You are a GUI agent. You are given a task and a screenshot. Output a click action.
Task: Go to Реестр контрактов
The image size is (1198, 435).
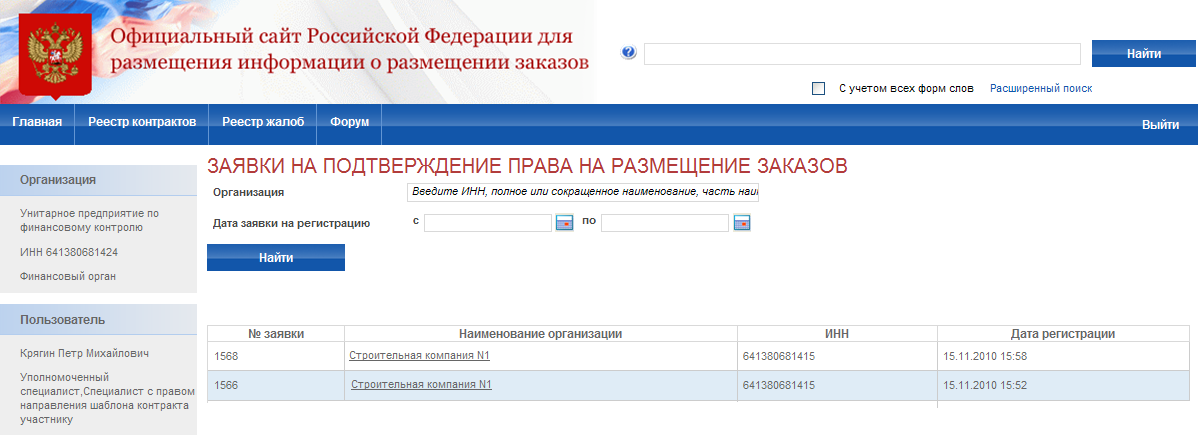coord(142,122)
